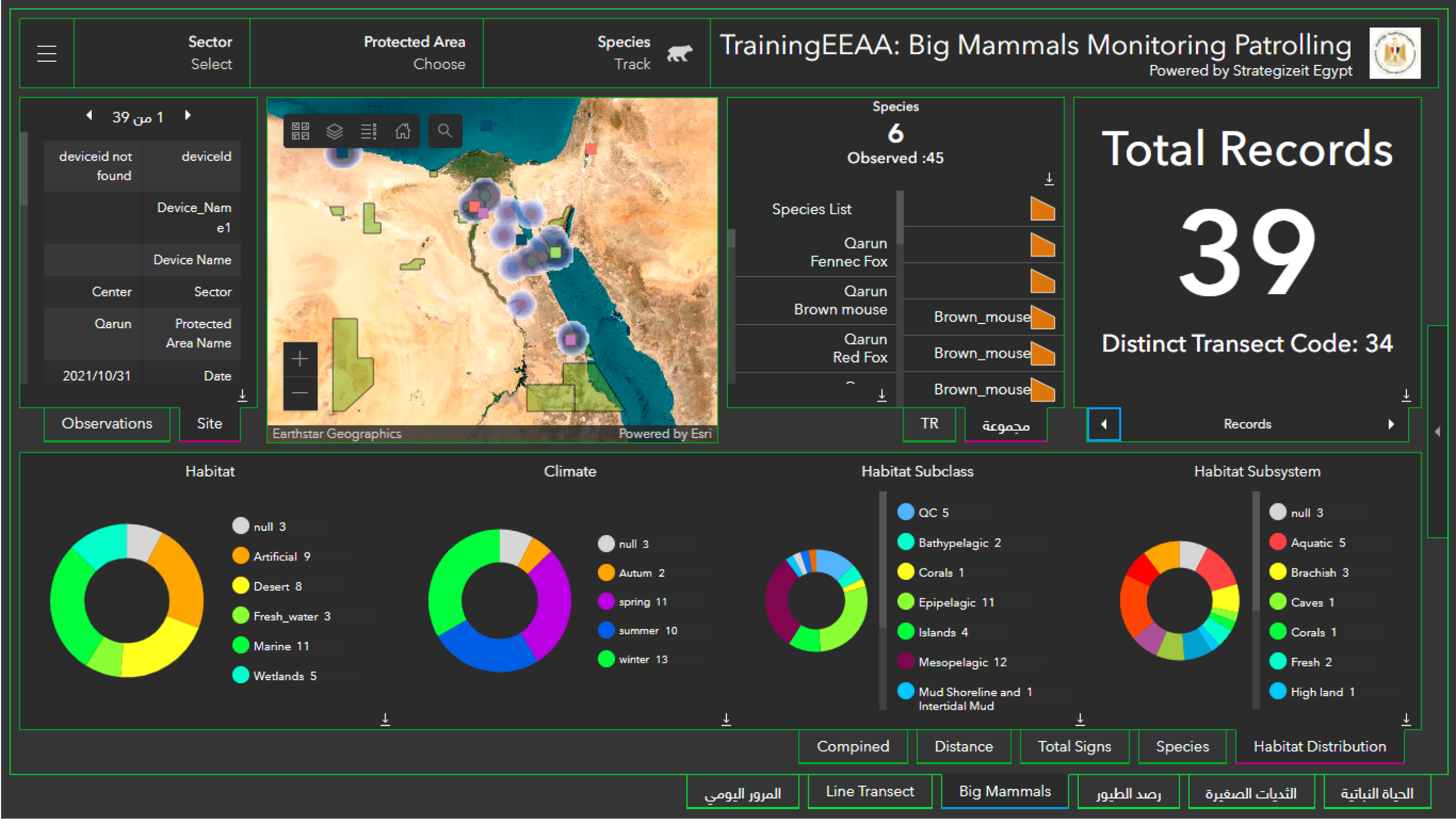Collapse the right side panel arrow

click(x=1438, y=432)
